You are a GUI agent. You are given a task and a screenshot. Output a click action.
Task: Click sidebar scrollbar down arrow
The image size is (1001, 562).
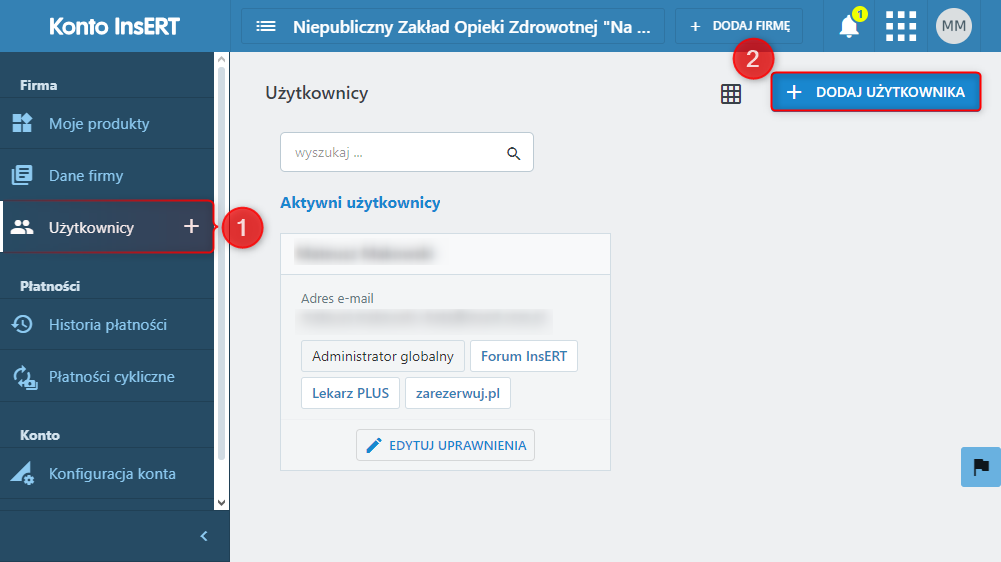pos(222,503)
